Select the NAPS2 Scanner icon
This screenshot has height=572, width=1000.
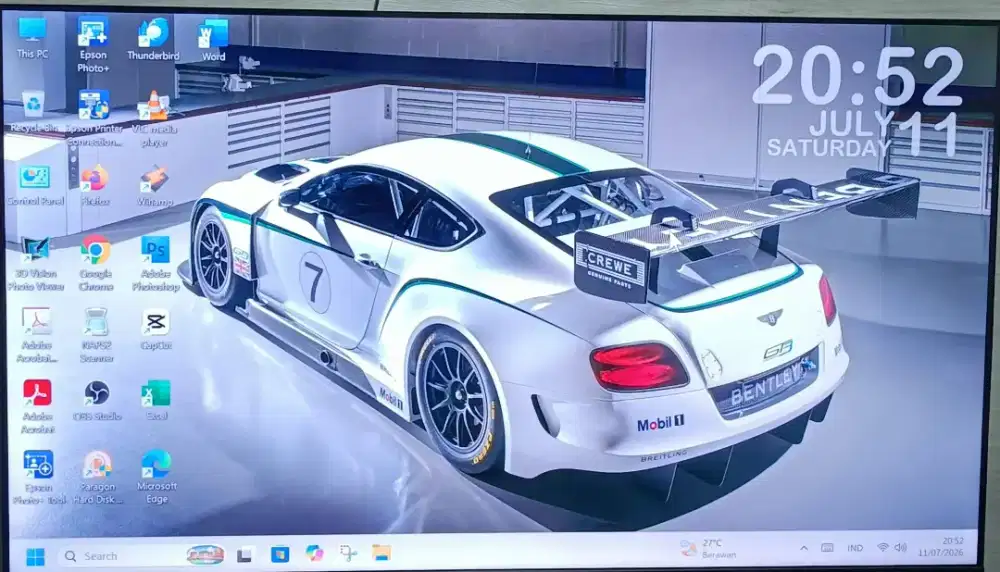(x=96, y=335)
